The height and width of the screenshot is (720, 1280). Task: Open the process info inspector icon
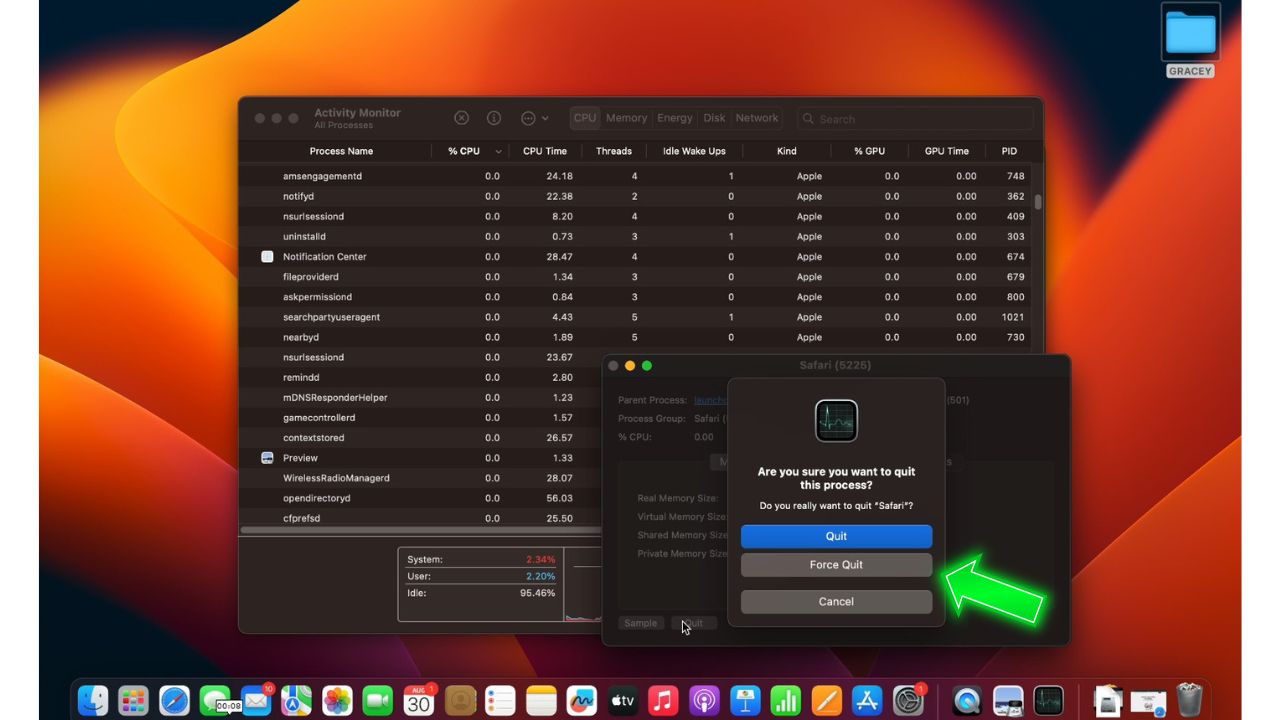[x=494, y=118]
